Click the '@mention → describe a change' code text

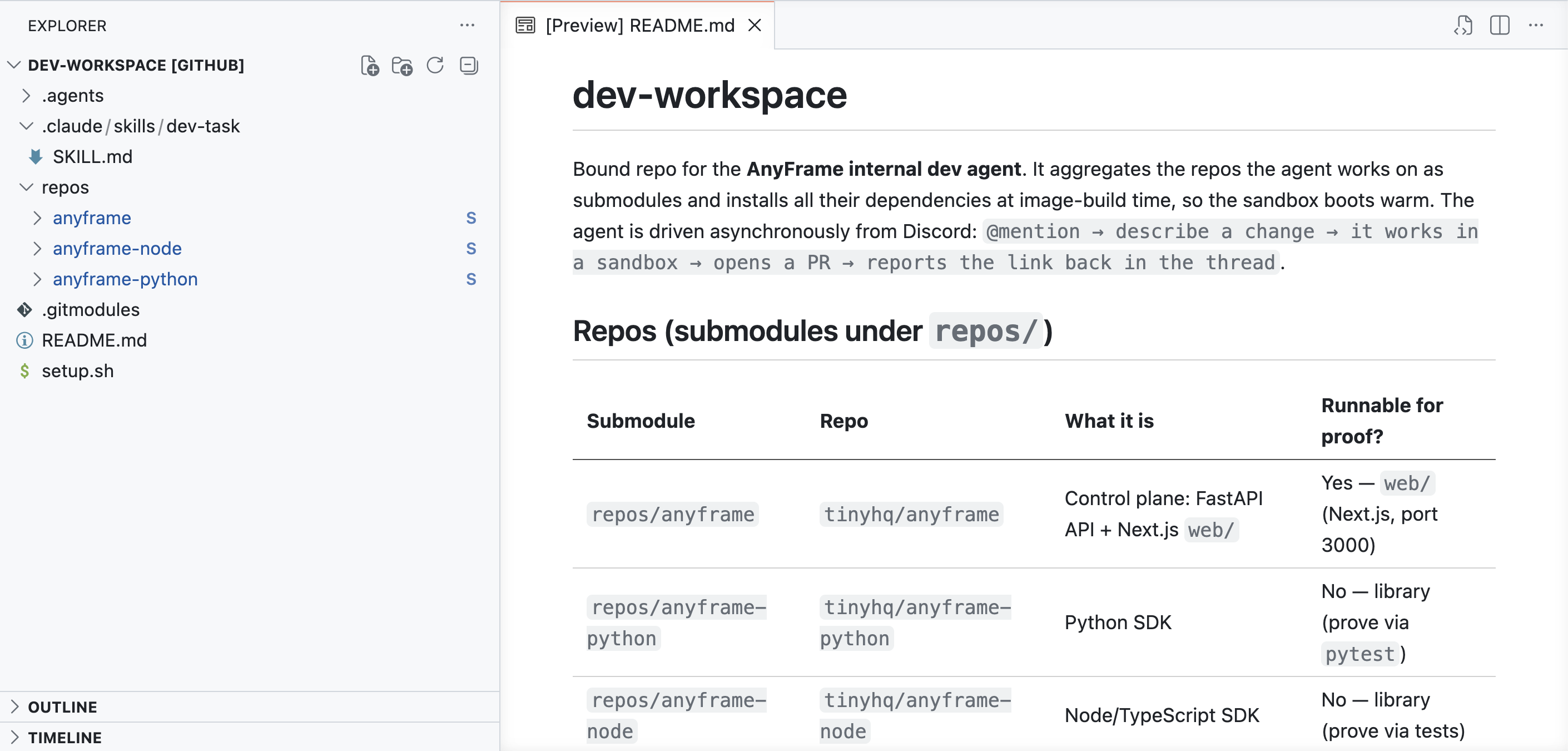[x=1150, y=231]
